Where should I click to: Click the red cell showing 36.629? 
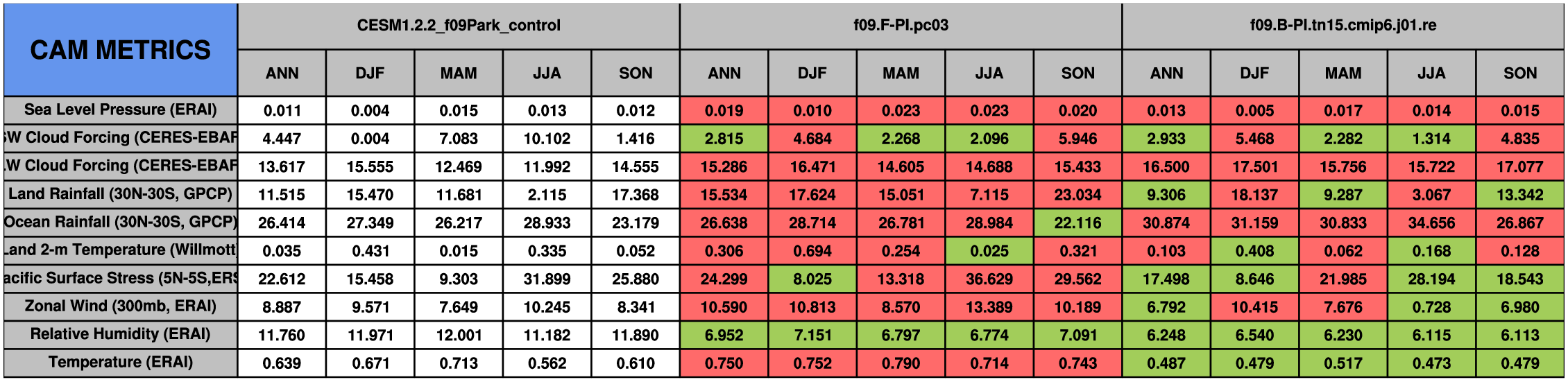[989, 279]
